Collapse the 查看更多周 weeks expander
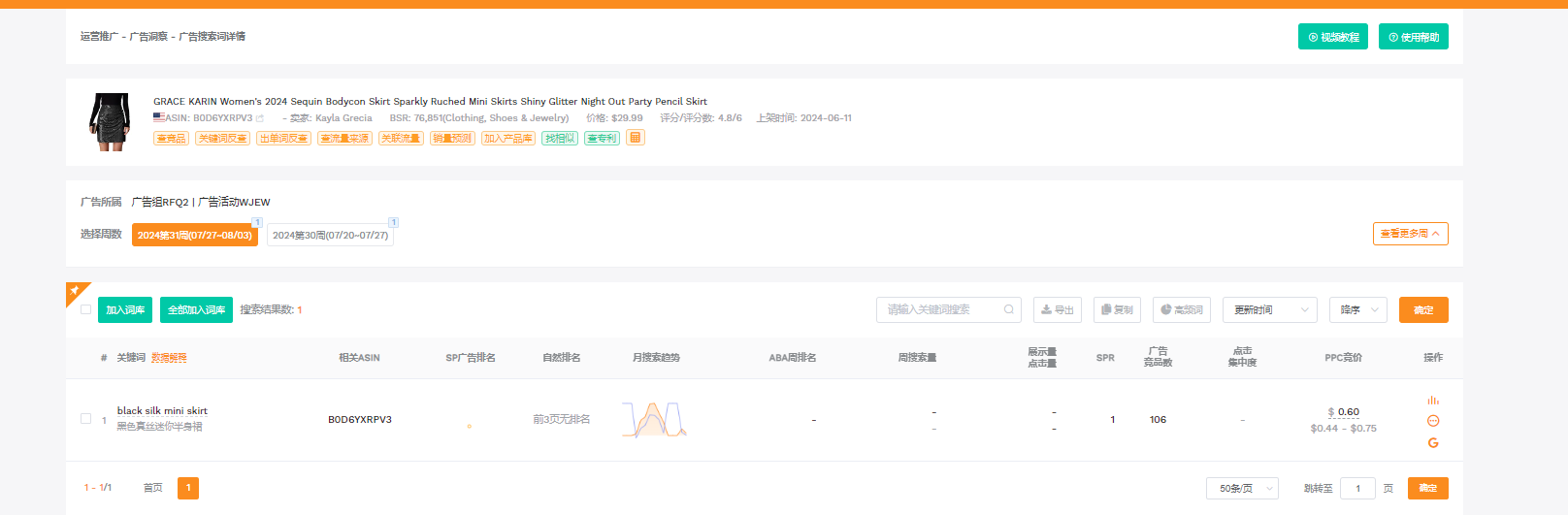Viewport: 1568px width, 515px height. (x=1410, y=234)
